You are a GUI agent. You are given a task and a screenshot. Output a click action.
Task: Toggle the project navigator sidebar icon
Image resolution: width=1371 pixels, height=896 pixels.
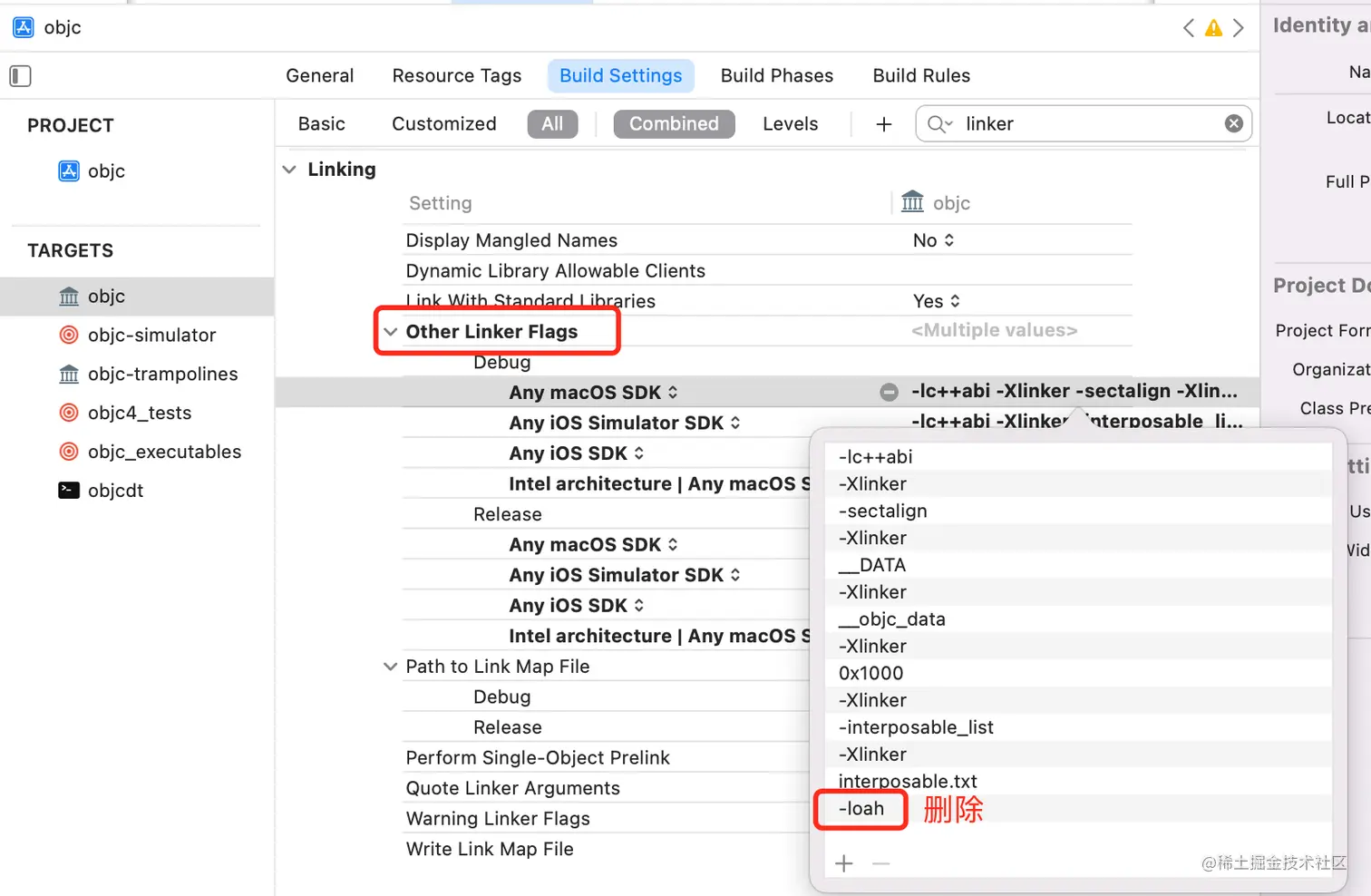tap(21, 76)
